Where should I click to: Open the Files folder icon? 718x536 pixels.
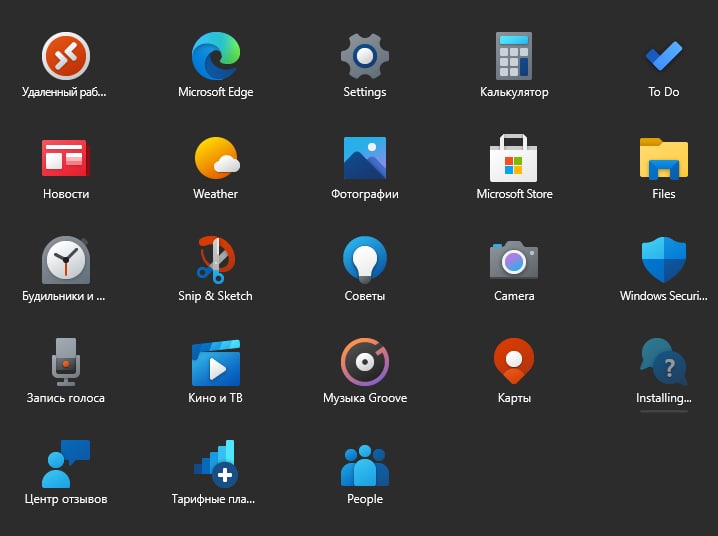tap(664, 158)
